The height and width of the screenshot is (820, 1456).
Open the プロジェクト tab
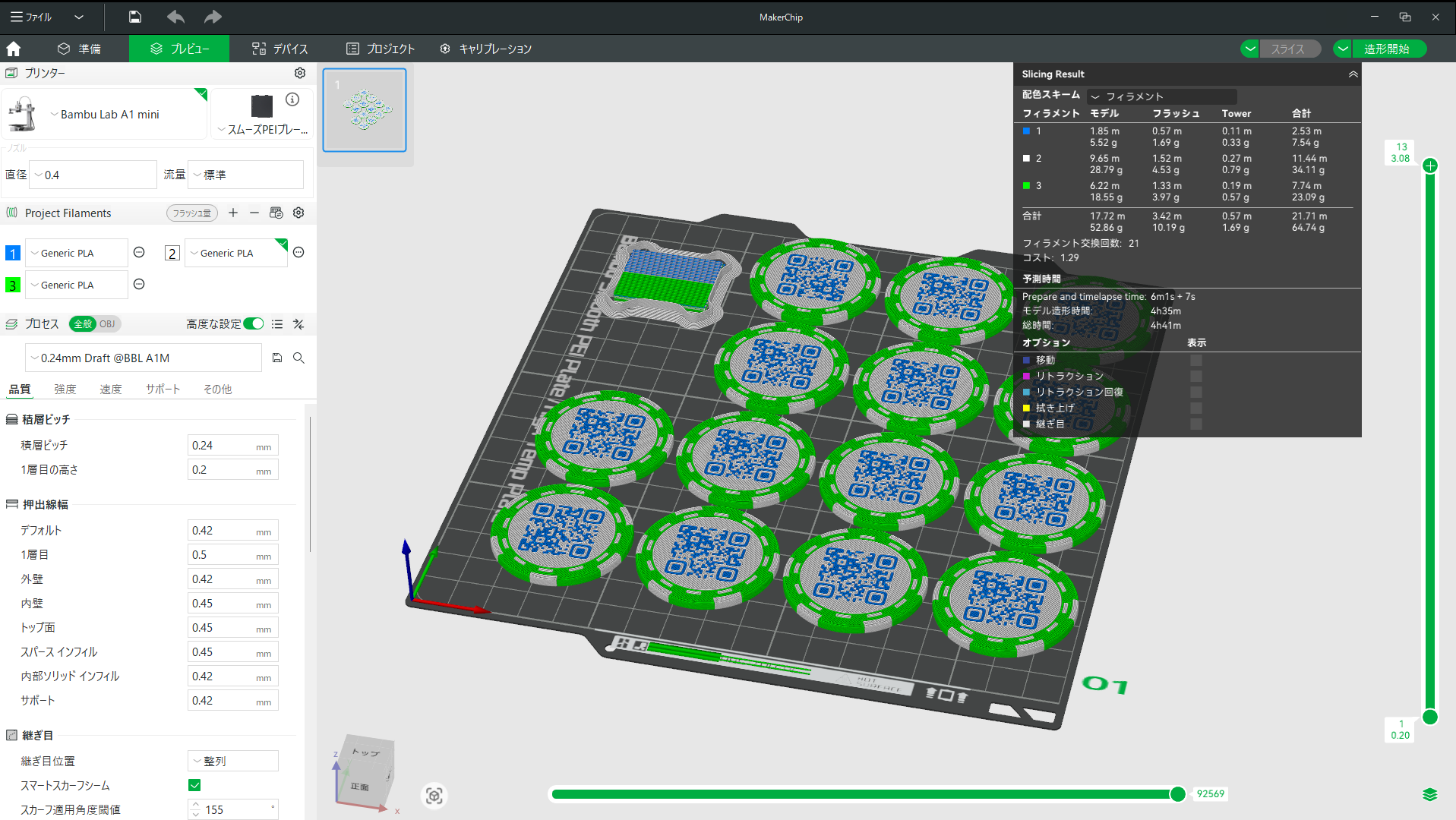pyautogui.click(x=380, y=49)
